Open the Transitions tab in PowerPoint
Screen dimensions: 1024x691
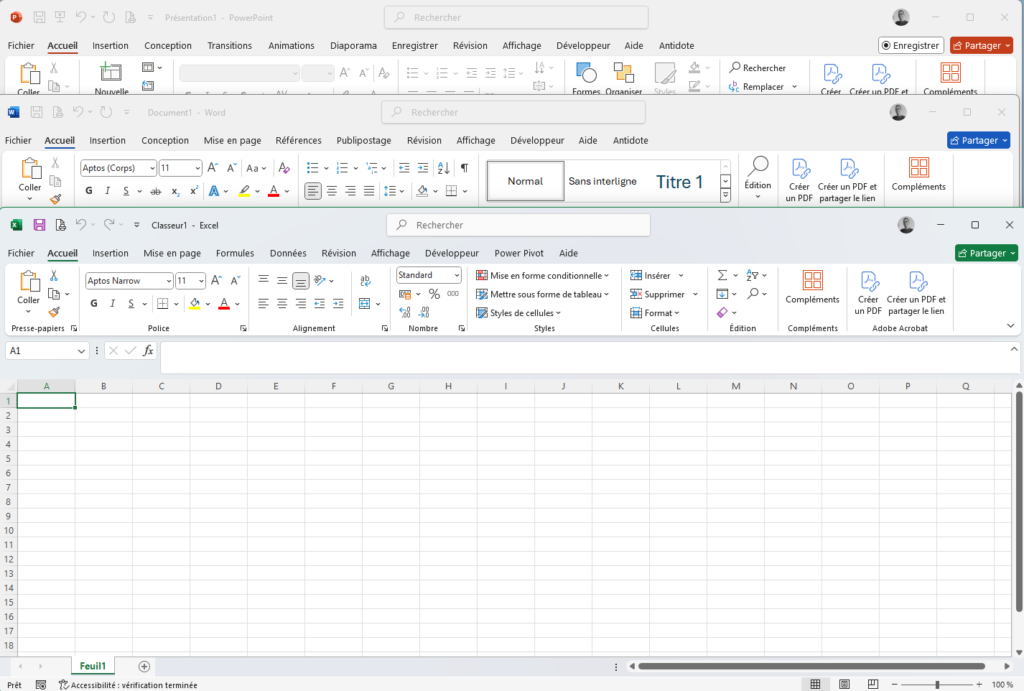pyautogui.click(x=229, y=45)
